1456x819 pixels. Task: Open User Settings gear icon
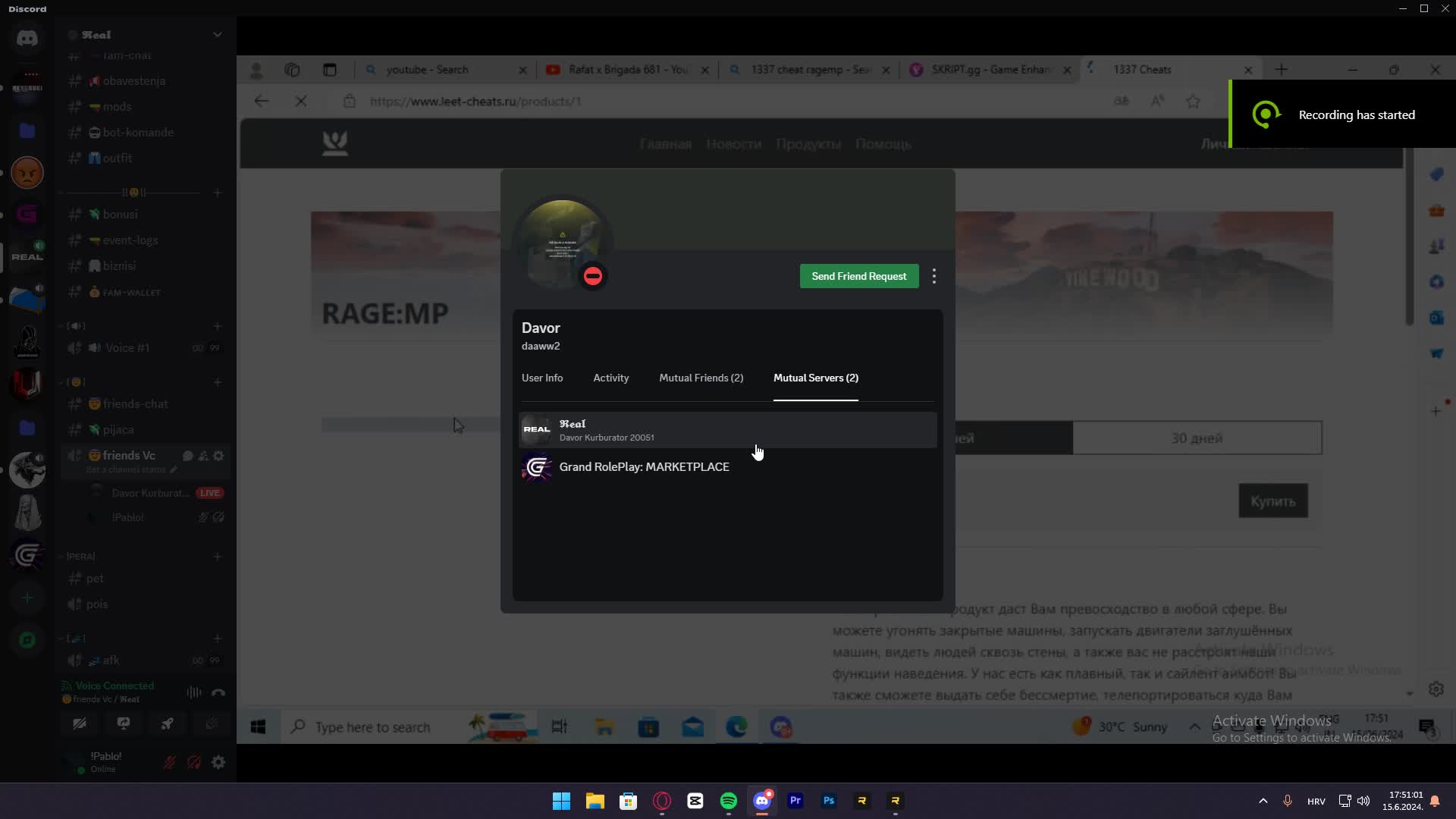point(218,762)
